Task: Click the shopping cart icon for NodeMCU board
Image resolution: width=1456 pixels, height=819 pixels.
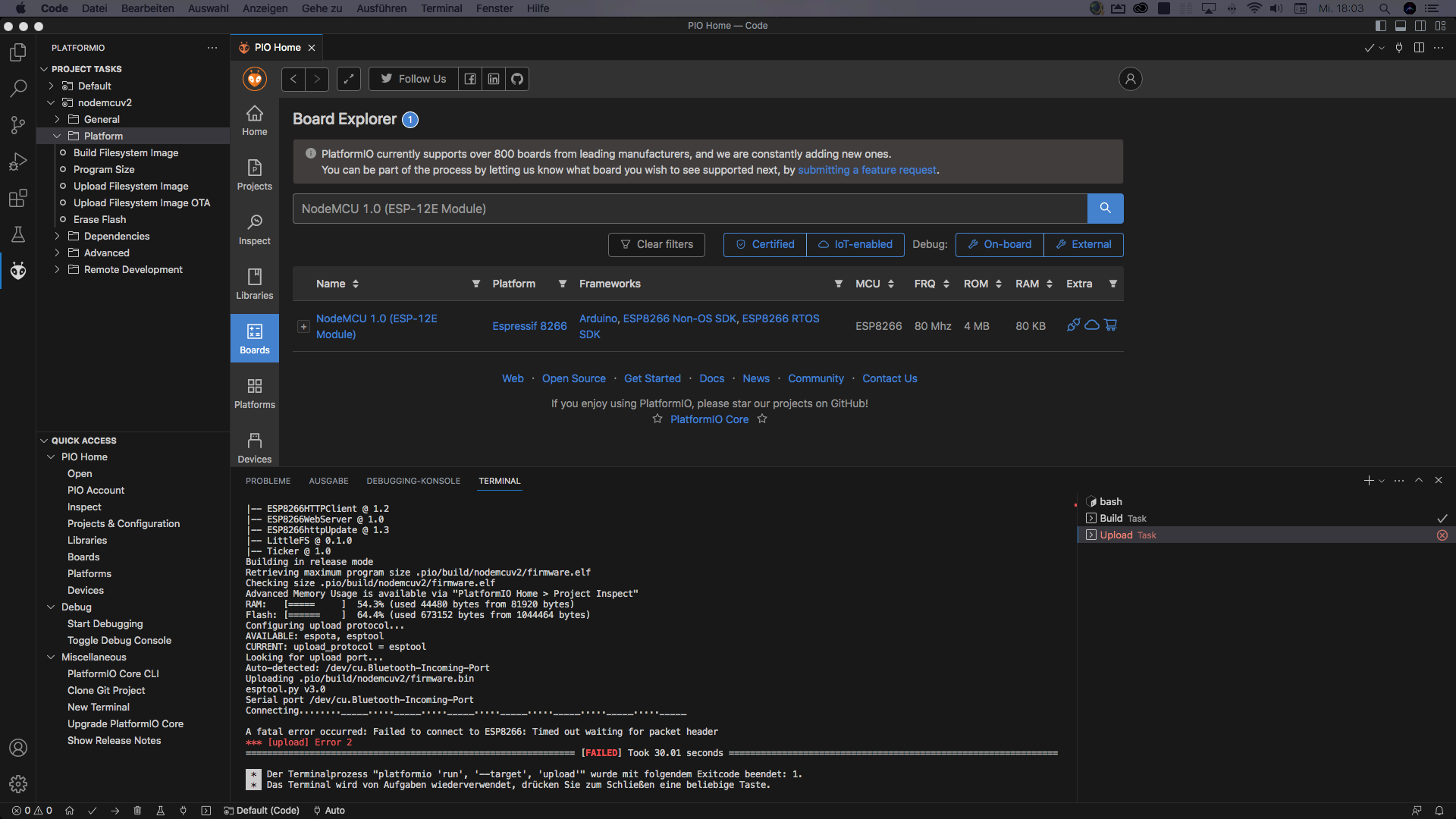Action: (x=1111, y=325)
